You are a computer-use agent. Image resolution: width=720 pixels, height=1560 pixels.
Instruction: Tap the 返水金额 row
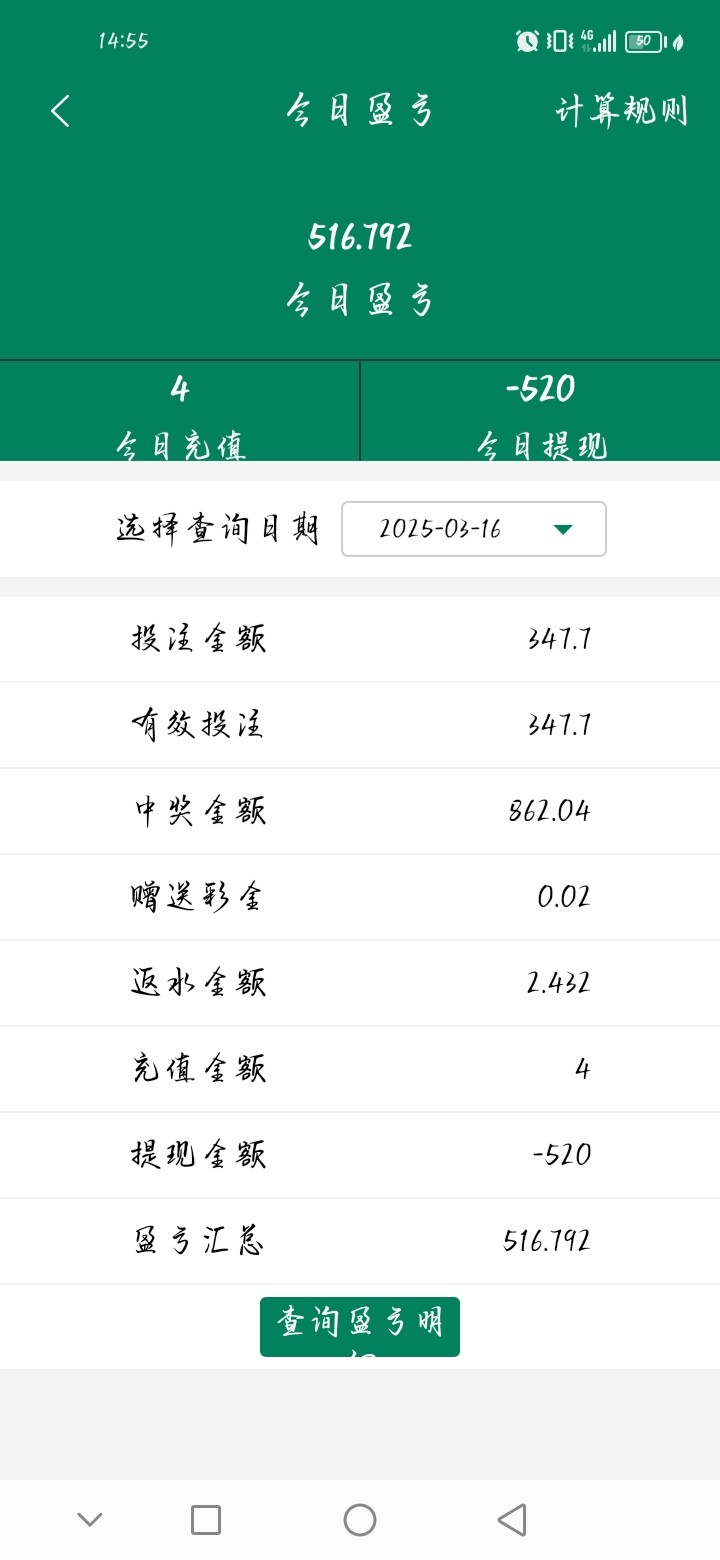point(360,983)
